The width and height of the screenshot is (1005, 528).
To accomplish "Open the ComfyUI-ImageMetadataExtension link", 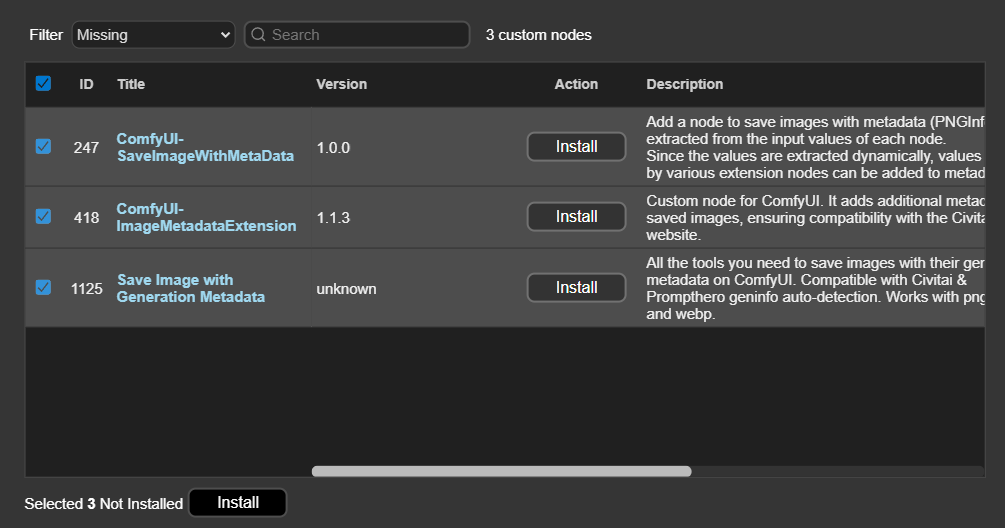I will [206, 217].
